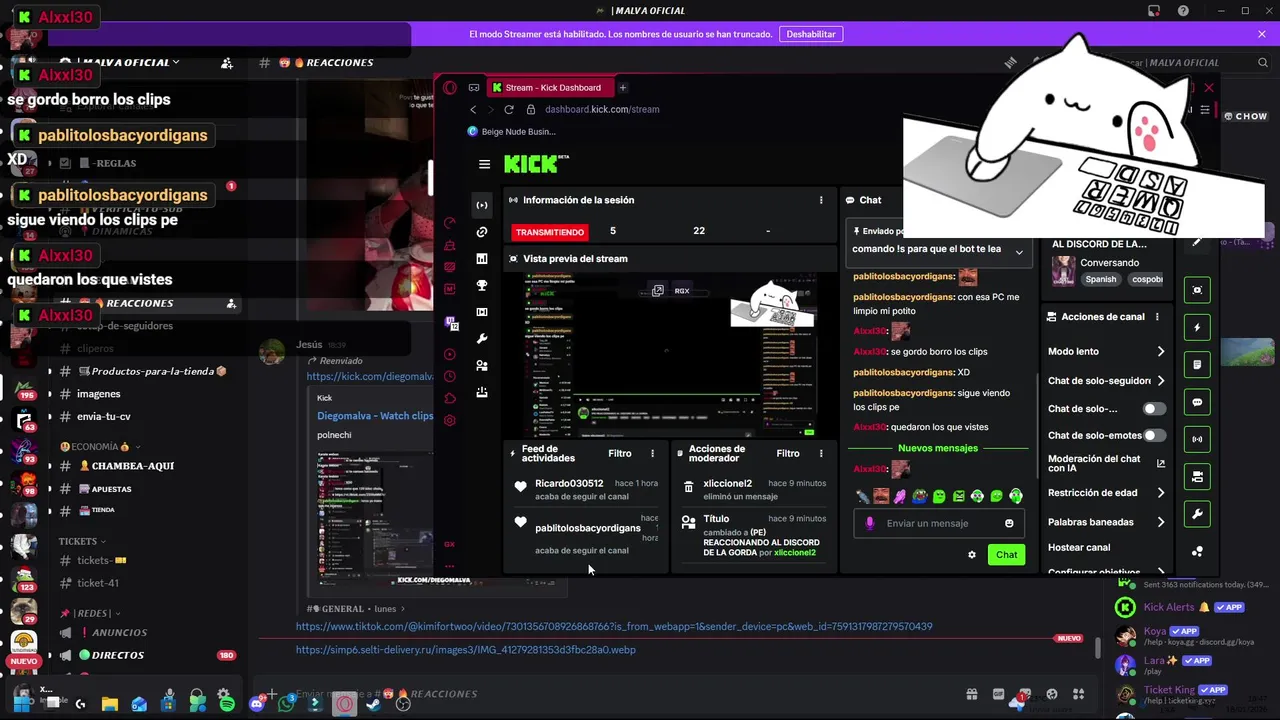
Task: Collapse the ECONOMÍA category in Discord
Action: coord(97,446)
